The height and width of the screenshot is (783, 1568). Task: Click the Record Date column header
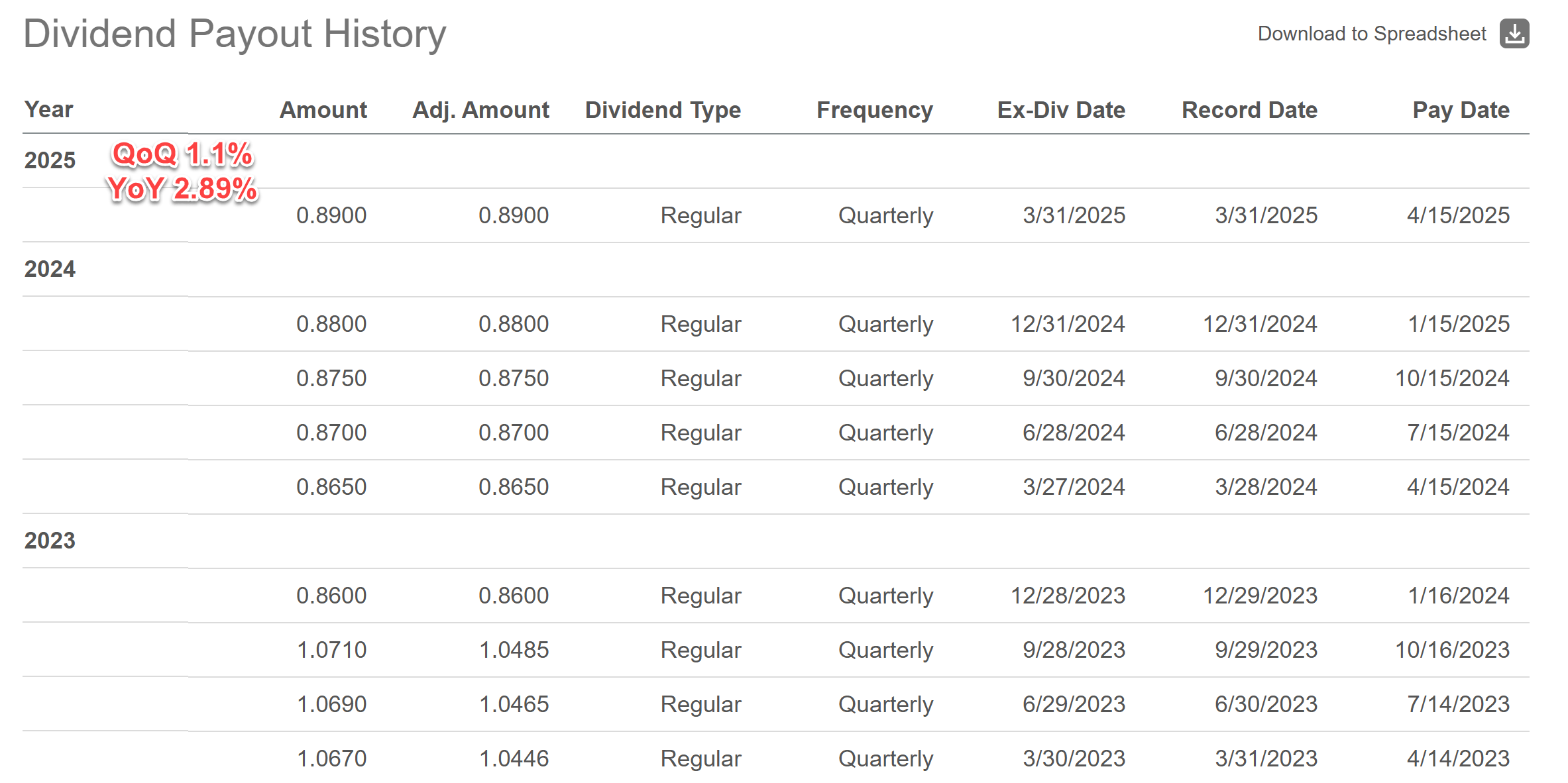tap(1249, 109)
